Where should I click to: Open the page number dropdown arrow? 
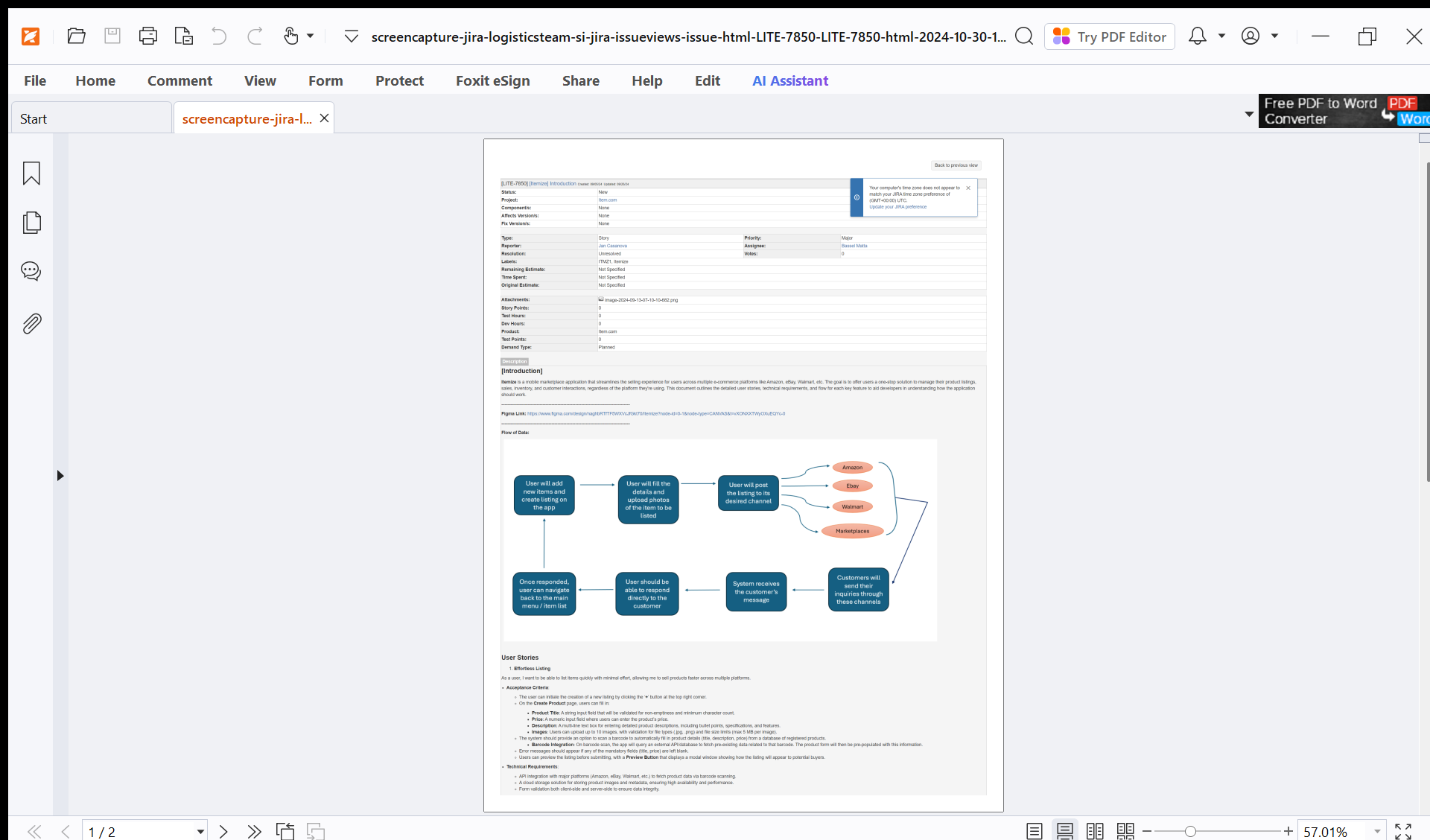(x=200, y=831)
